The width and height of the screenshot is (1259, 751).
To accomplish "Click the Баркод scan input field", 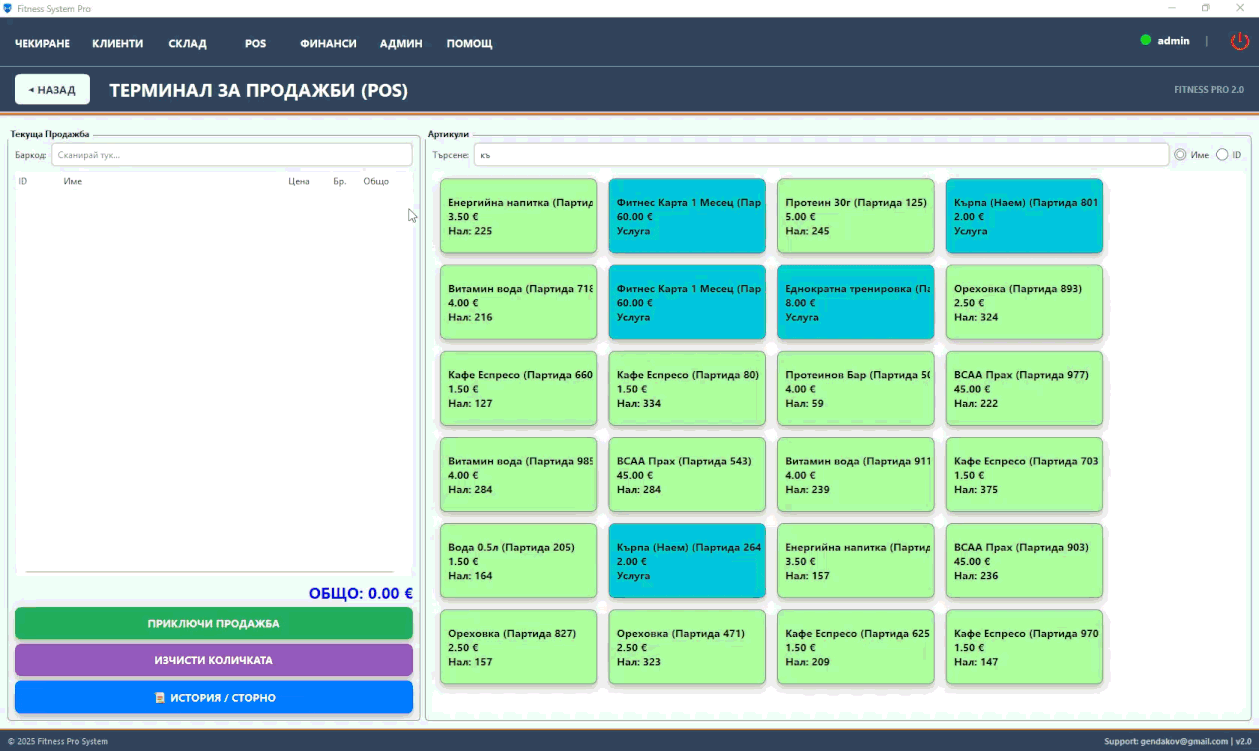I will click(231, 155).
